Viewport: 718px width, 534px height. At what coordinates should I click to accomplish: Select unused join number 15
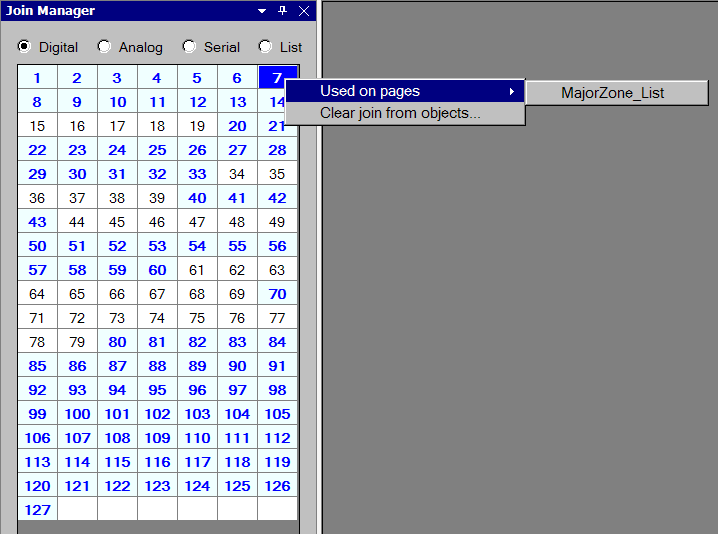pos(37,126)
